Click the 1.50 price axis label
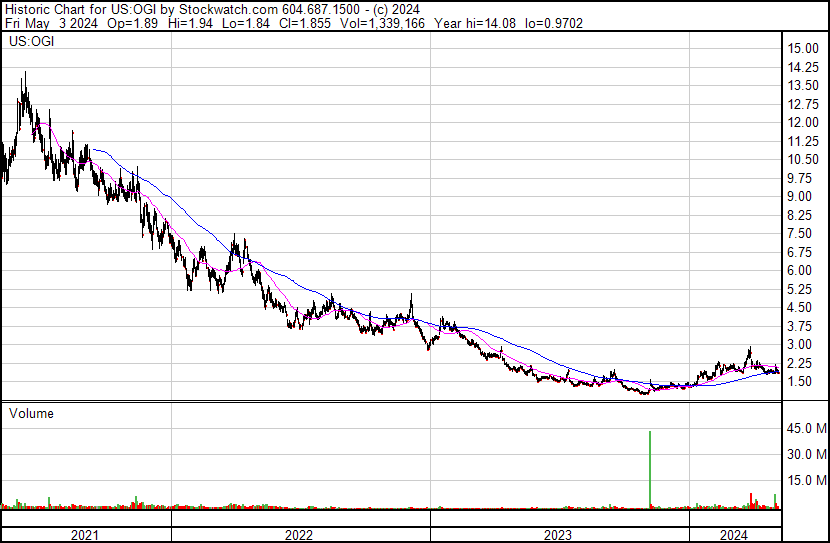830x543 pixels. coord(800,382)
